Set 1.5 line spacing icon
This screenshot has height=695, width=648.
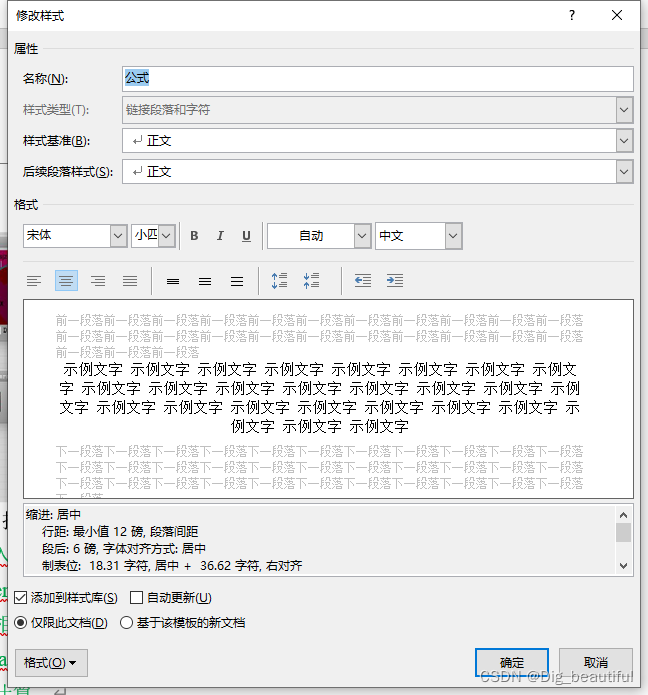pos(205,281)
